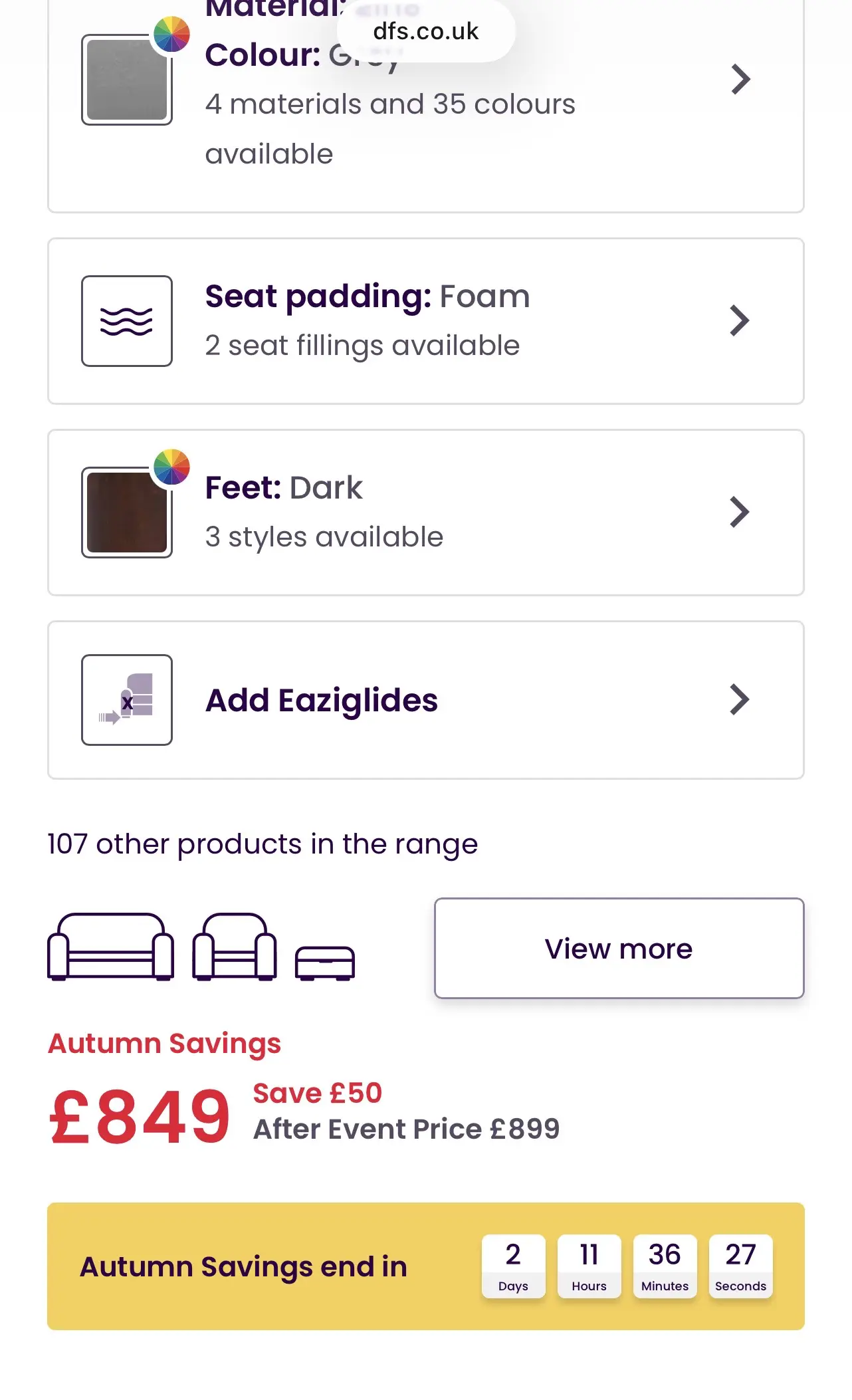
Task: Click the footstool outline icon
Action: 325,963
